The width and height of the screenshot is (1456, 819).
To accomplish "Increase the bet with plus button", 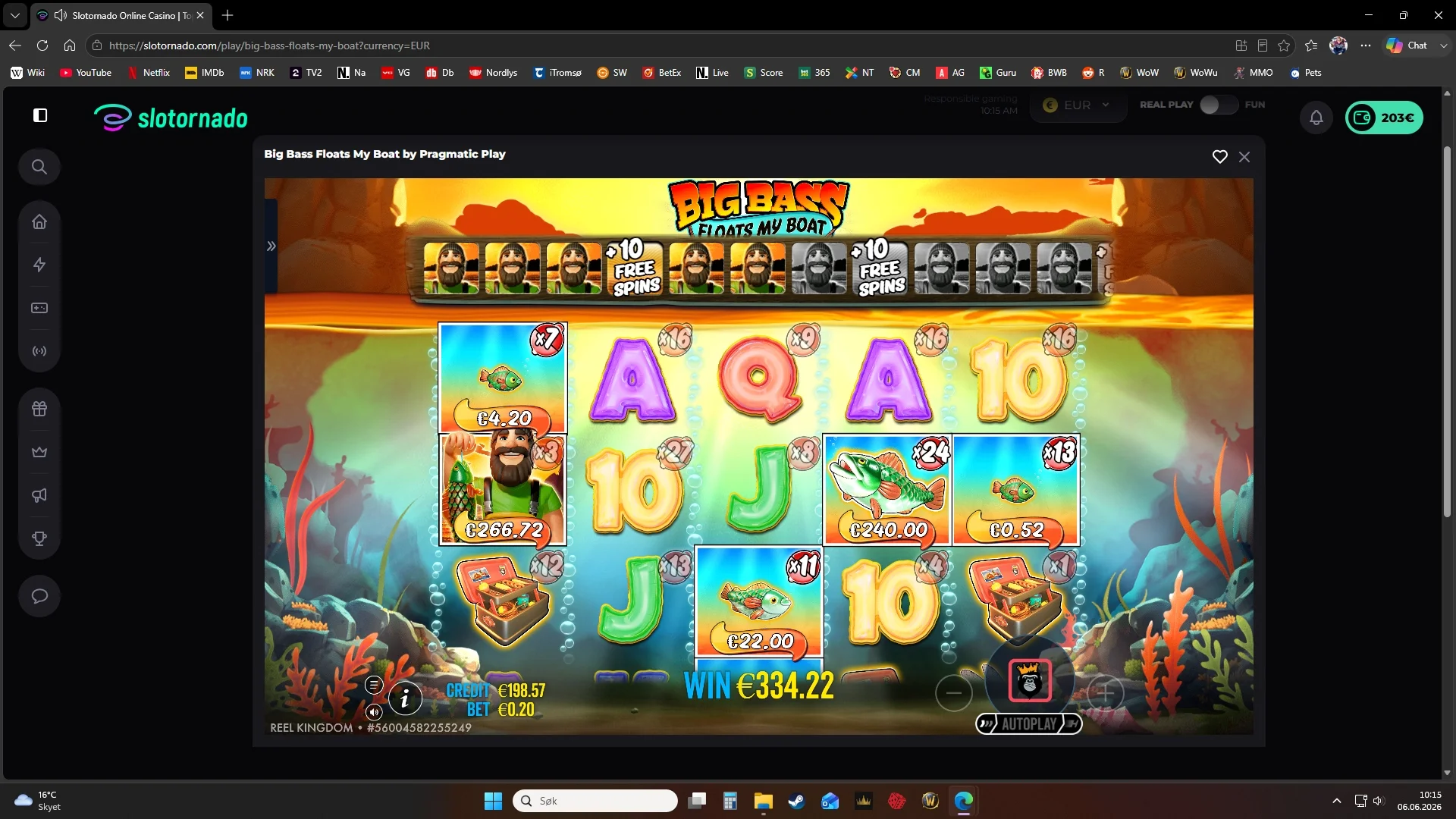I will pyautogui.click(x=1105, y=692).
